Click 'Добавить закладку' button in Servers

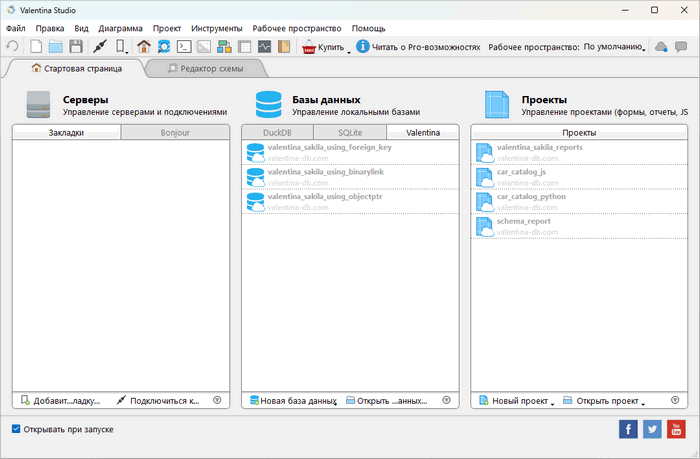60,400
